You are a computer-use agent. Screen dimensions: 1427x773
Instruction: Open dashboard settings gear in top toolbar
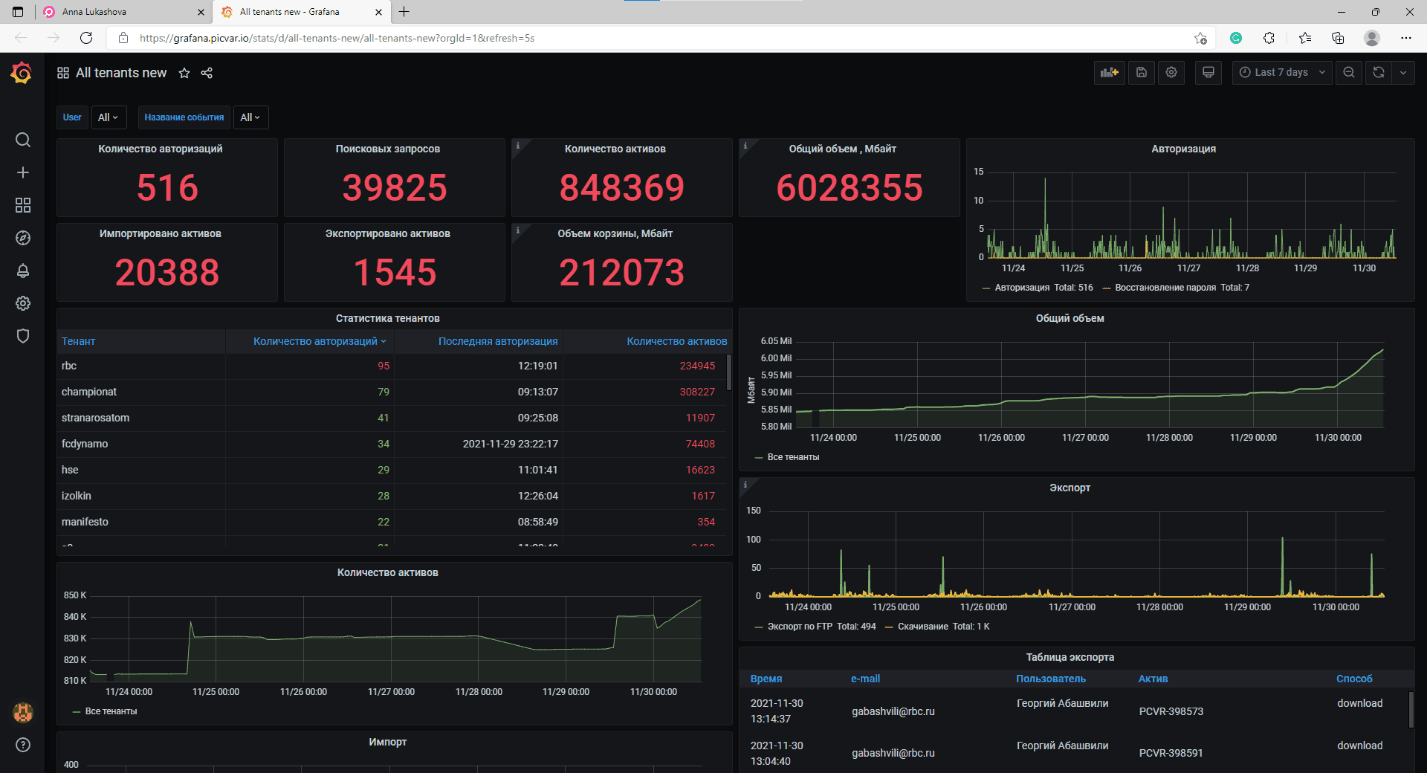[x=1172, y=73]
